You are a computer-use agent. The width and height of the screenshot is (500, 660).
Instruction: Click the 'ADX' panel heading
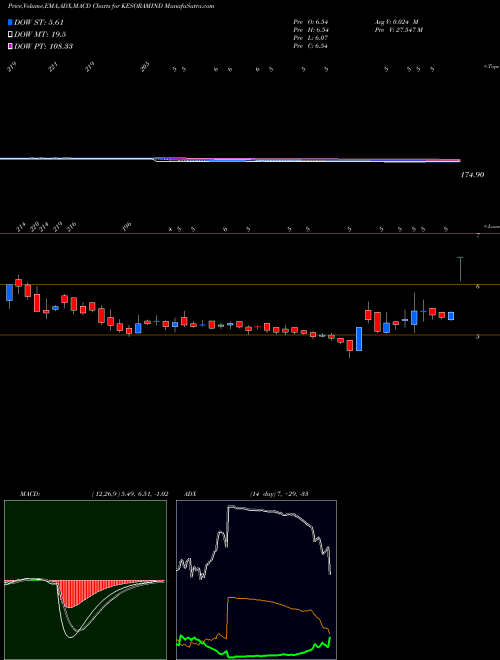tap(190, 494)
